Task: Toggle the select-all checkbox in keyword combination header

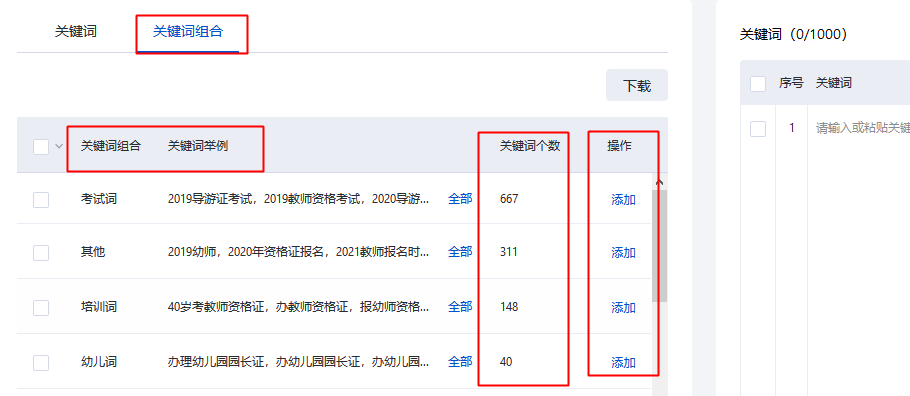Action: pos(41,147)
